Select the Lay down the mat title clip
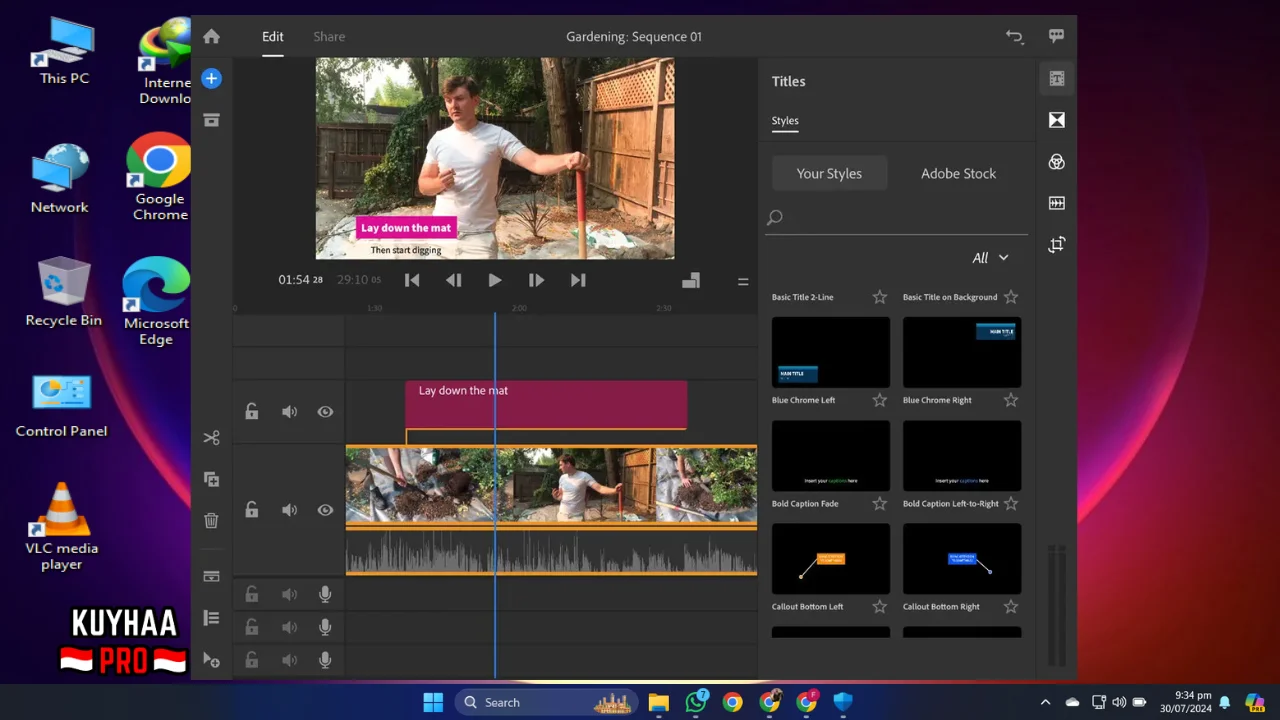 (546, 404)
